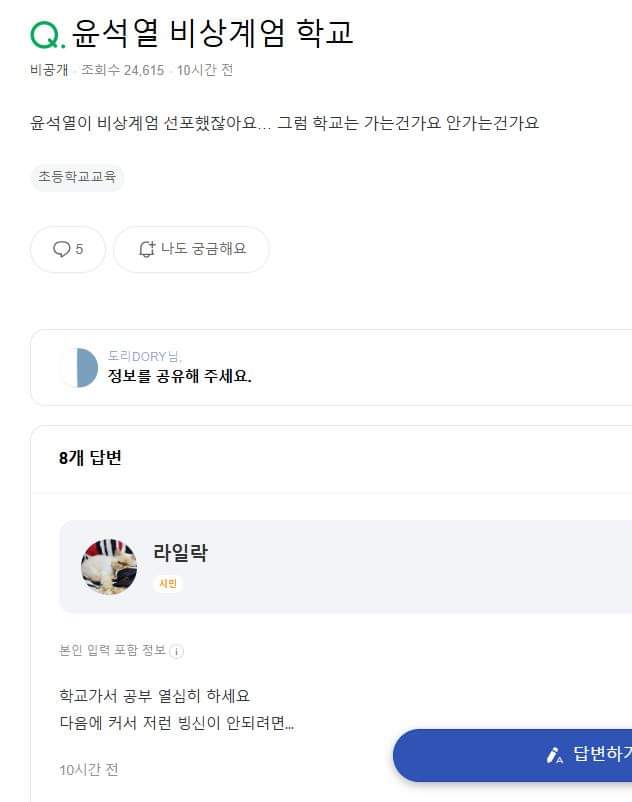
Task: Click the 조회수 24,615 view count
Action: (123, 70)
